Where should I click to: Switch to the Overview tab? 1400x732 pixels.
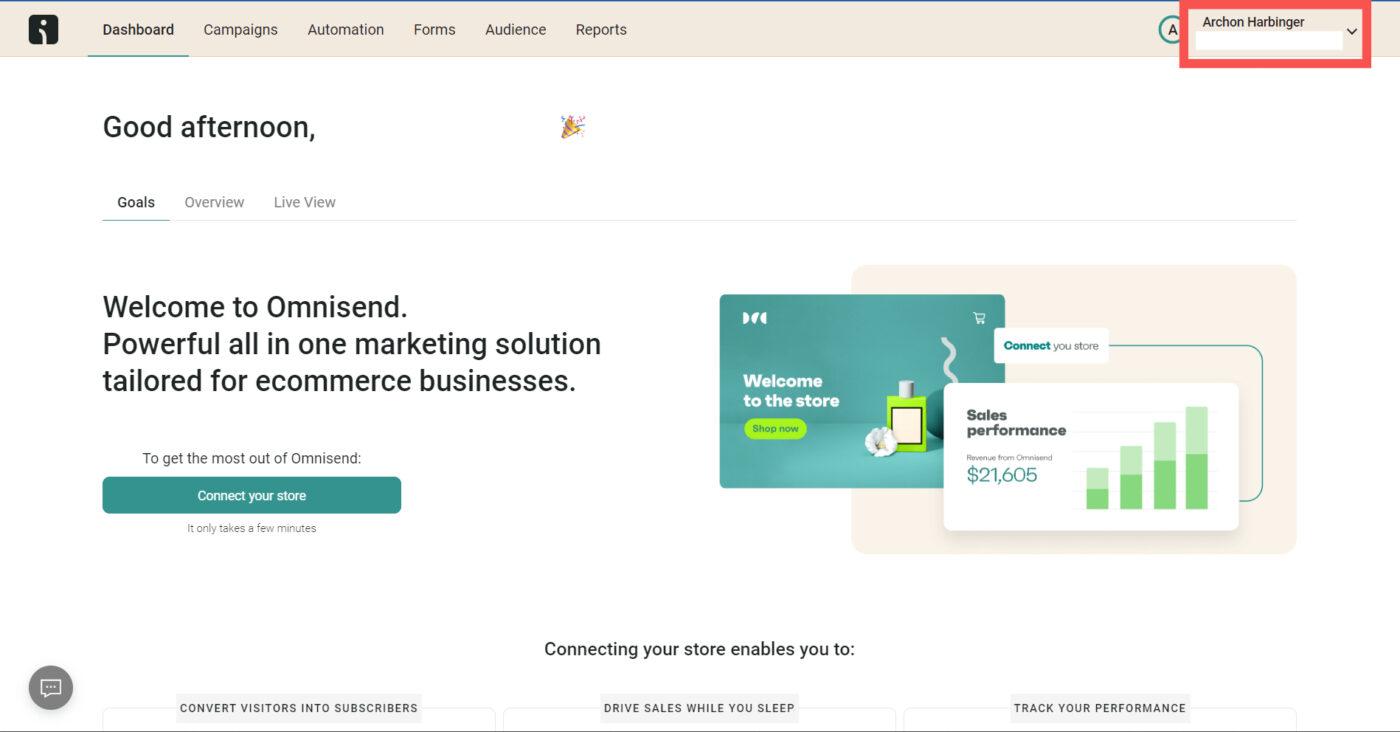point(214,202)
